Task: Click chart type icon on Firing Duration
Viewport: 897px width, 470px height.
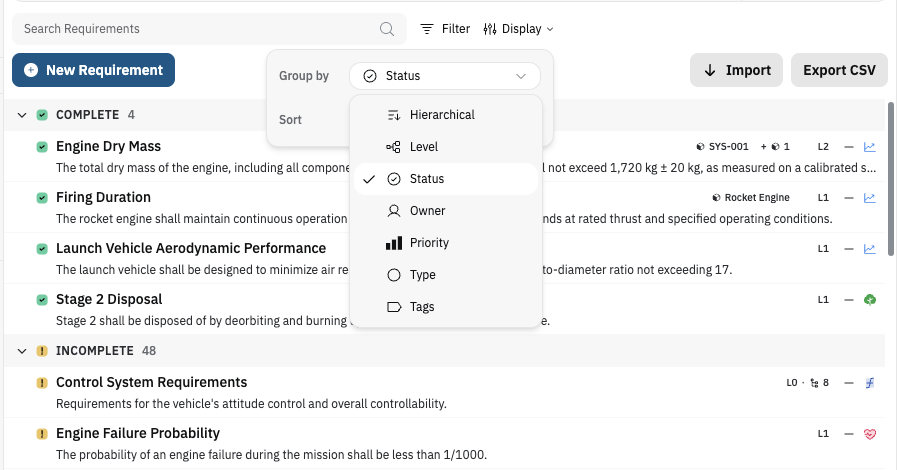Action: [870, 198]
